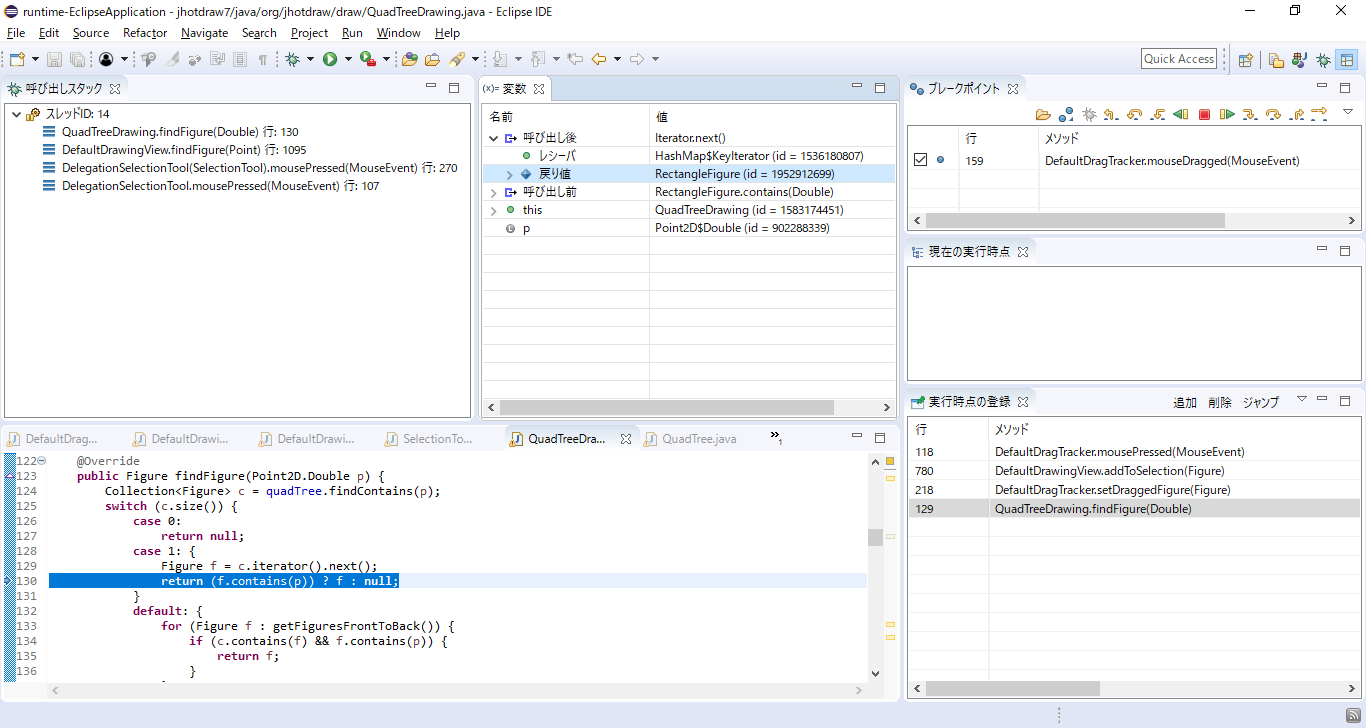
Task: Click the 追加 button
Action: (1184, 402)
